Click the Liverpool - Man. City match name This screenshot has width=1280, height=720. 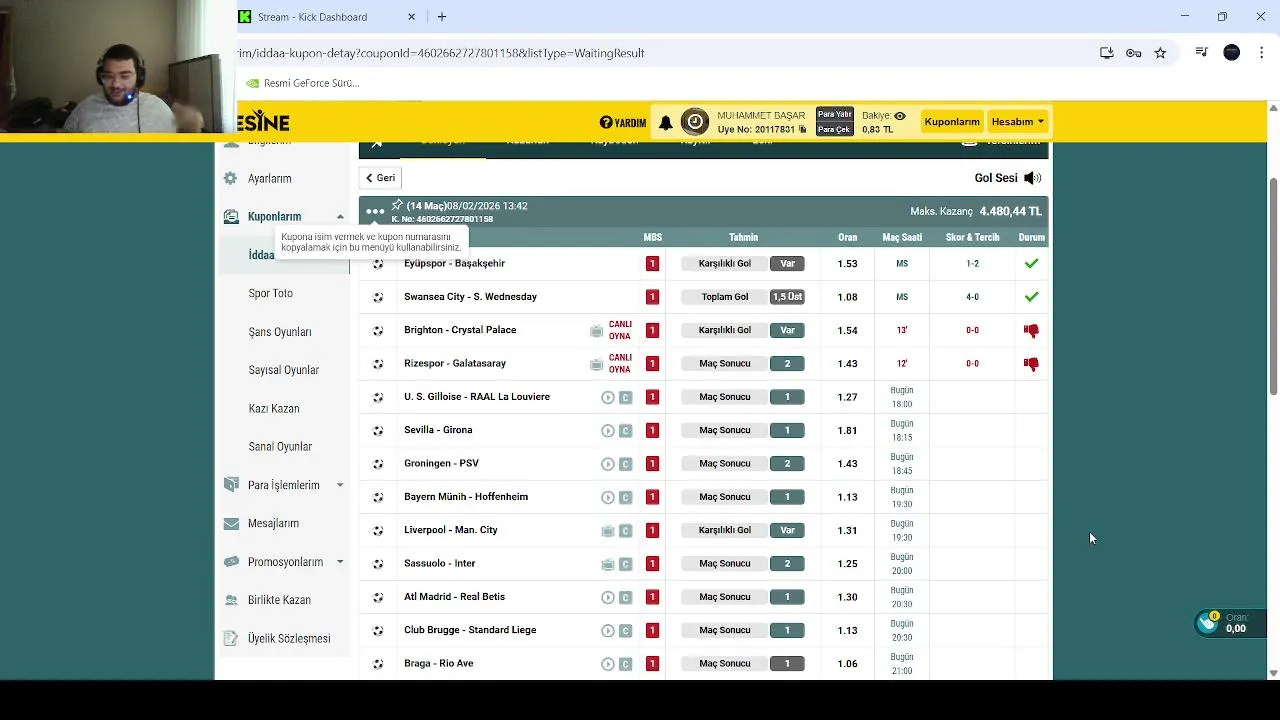point(451,530)
